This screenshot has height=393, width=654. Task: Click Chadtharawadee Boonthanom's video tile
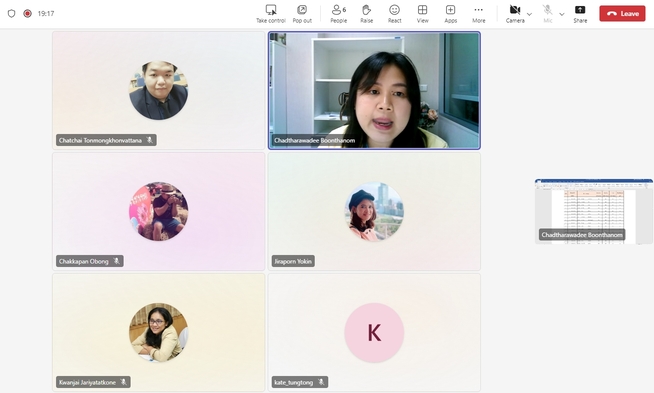(x=374, y=90)
